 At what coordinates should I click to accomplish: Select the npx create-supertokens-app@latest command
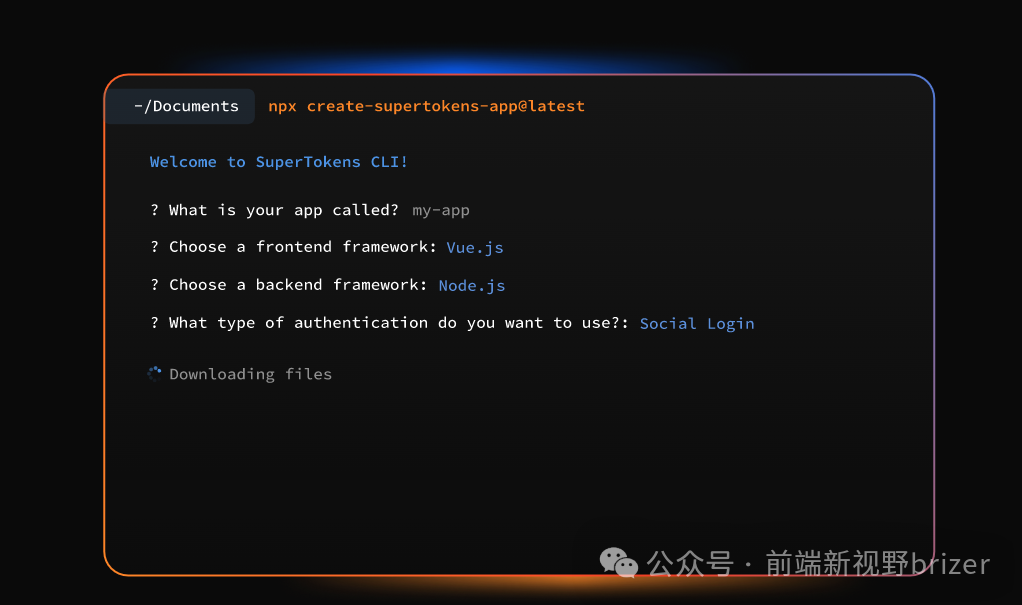426,106
